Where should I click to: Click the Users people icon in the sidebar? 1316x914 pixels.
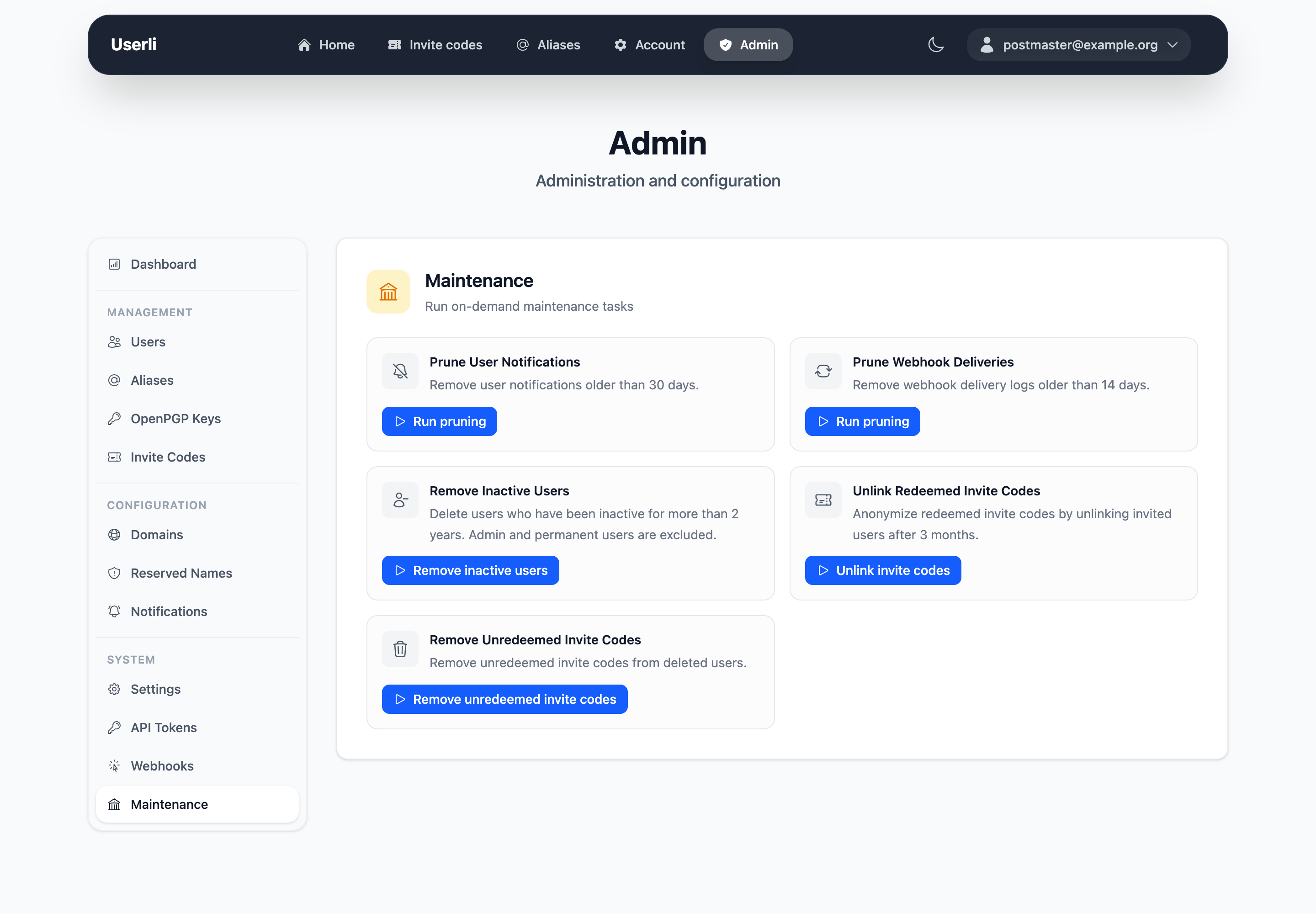[x=115, y=342]
